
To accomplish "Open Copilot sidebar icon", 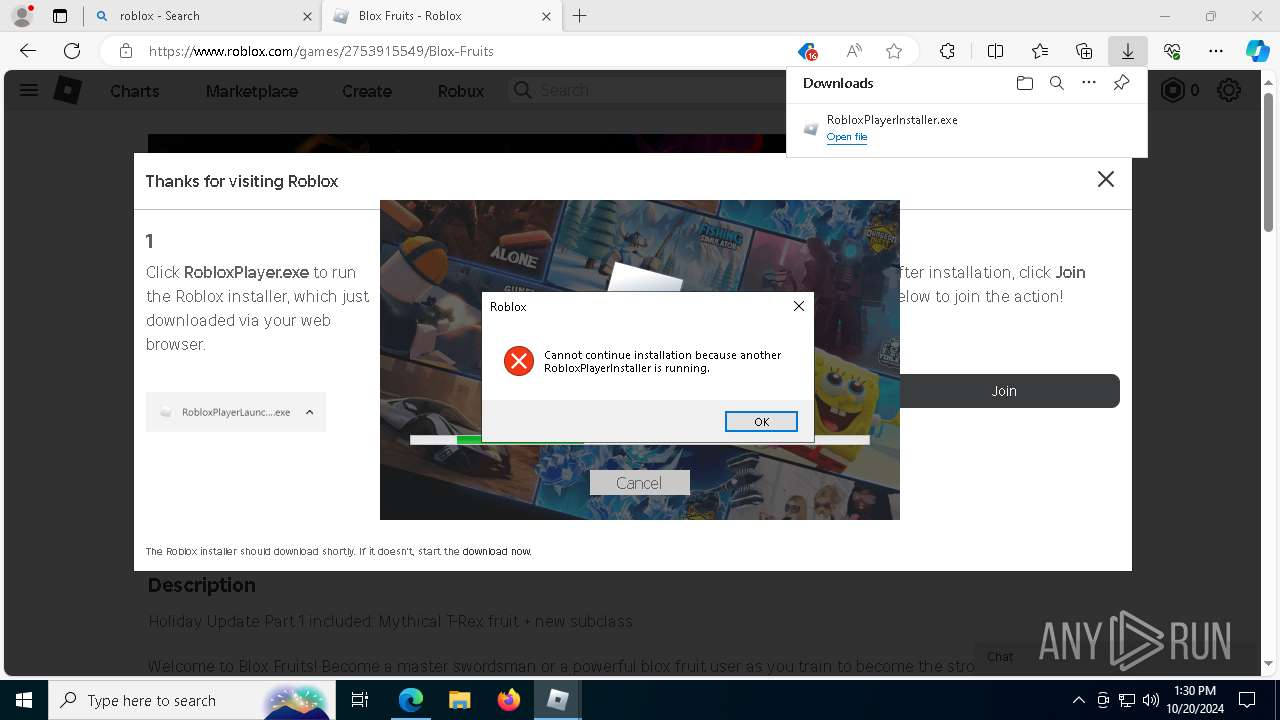I will pyautogui.click(x=1257, y=51).
